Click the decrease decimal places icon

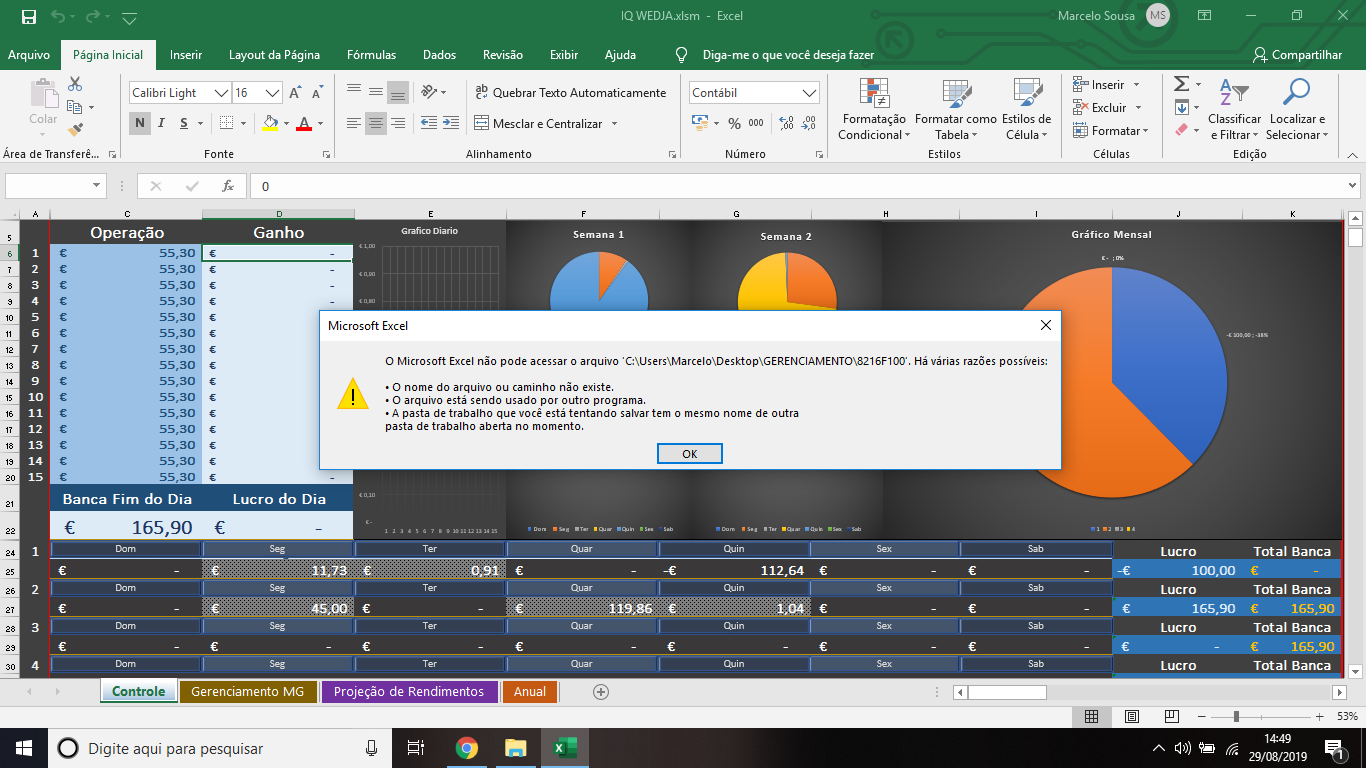[809, 123]
